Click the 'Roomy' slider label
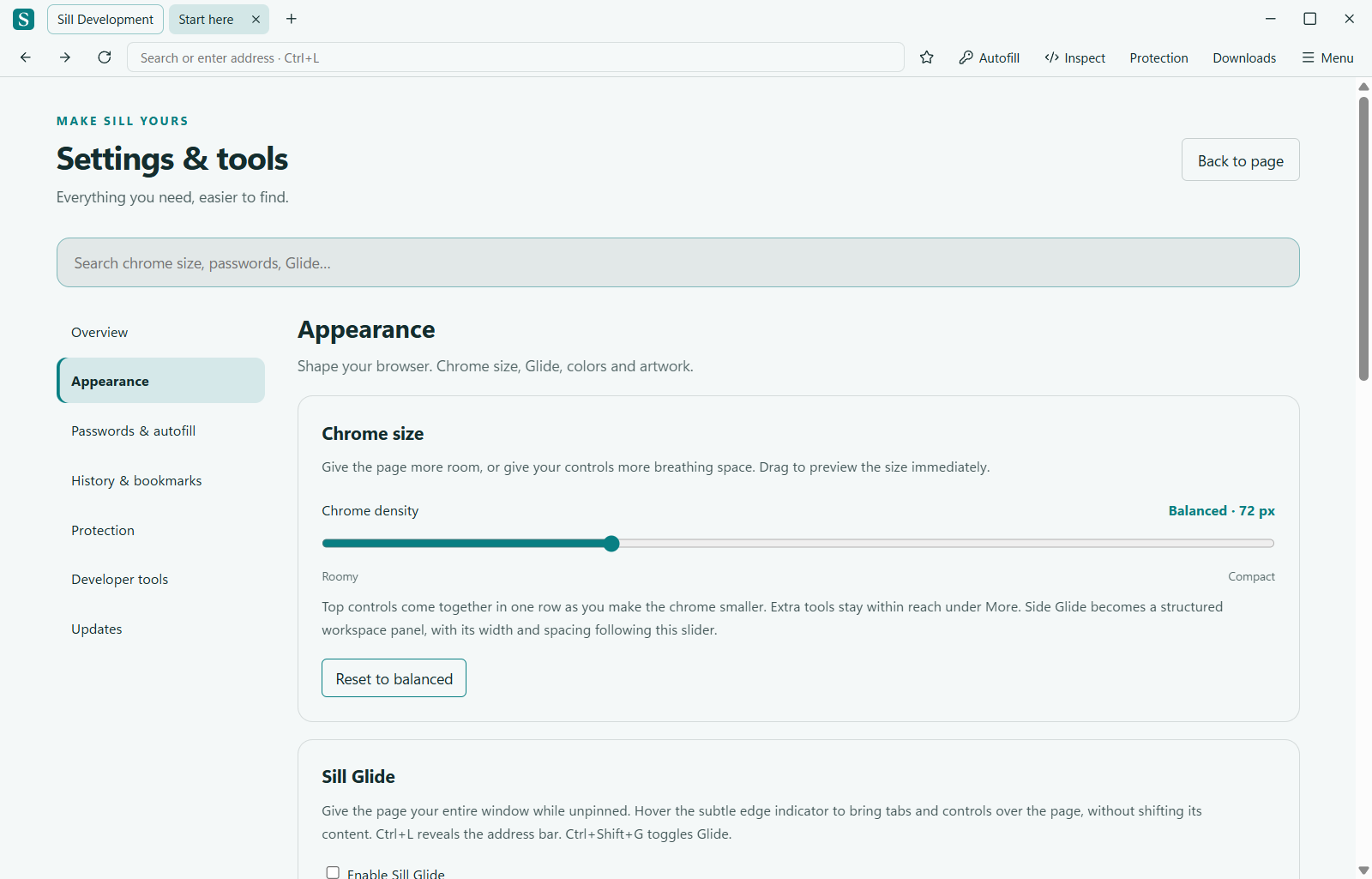Image resolution: width=1372 pixels, height=879 pixels. [x=340, y=576]
